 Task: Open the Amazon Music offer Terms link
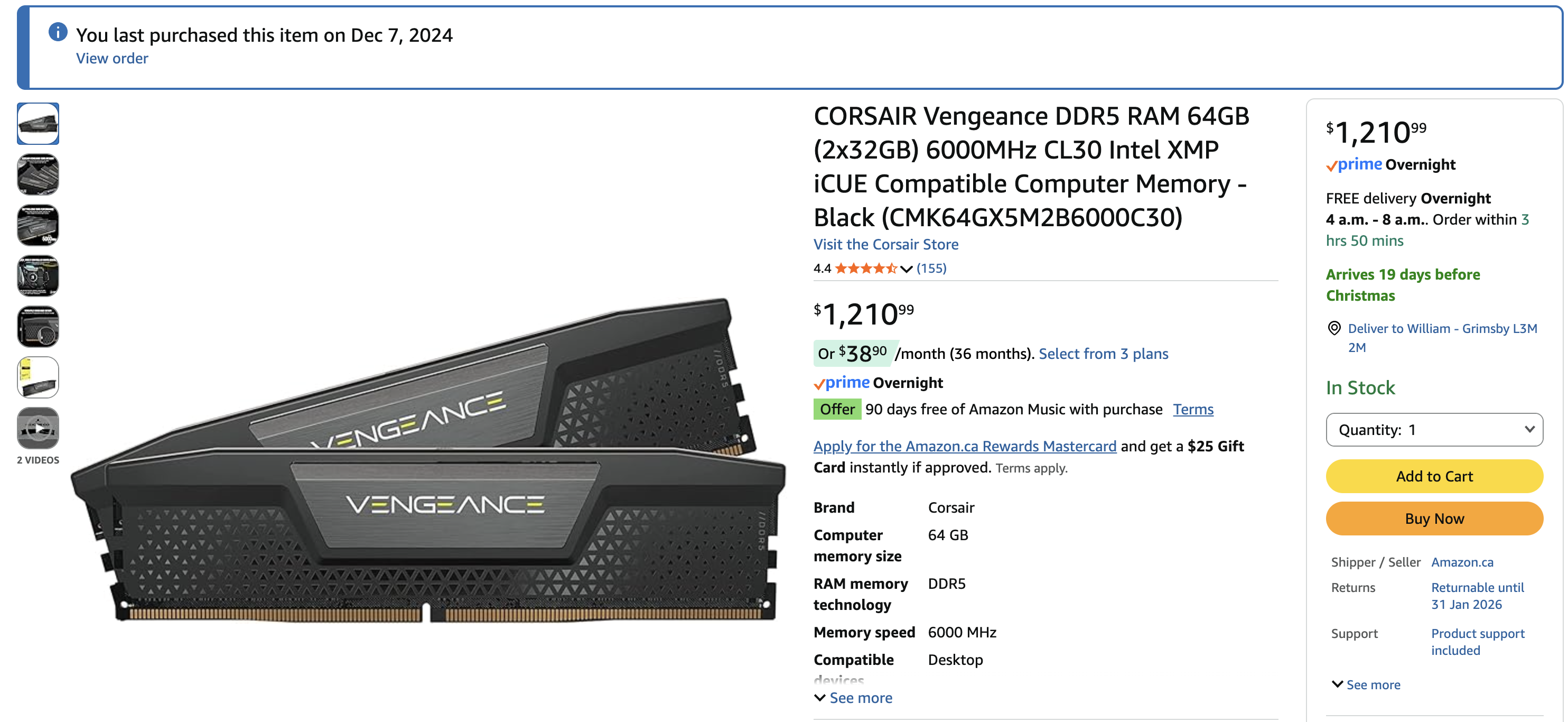[x=1192, y=409]
